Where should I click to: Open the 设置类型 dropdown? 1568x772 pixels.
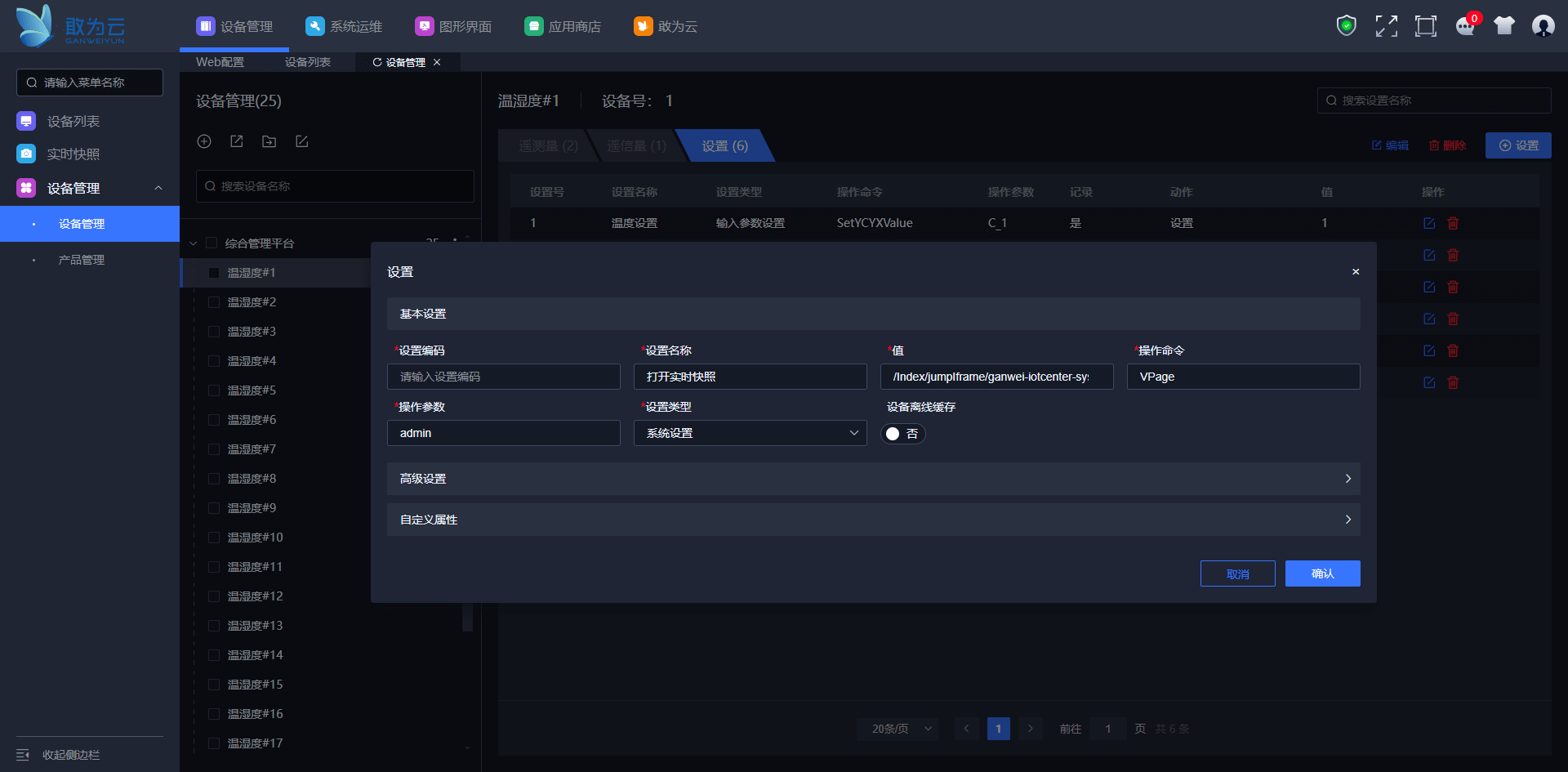tap(750, 433)
